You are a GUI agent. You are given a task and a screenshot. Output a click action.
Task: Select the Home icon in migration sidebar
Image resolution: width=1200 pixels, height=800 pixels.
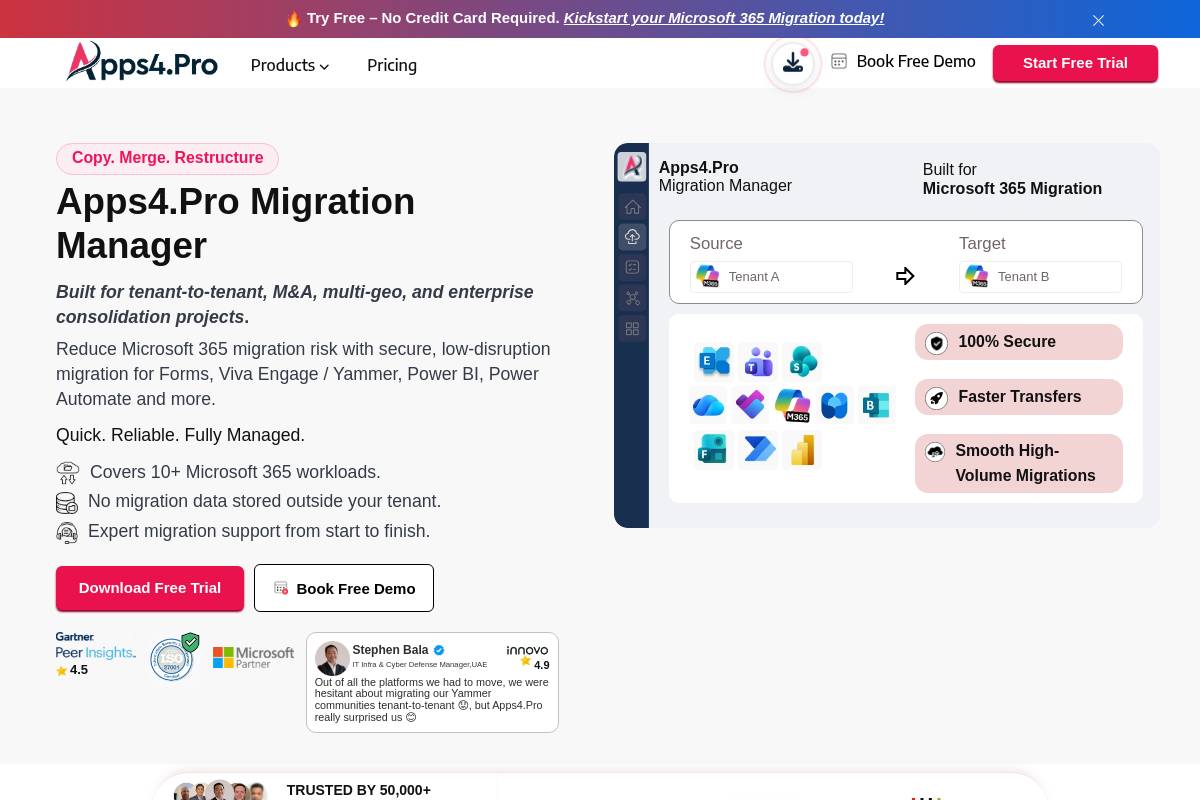pyautogui.click(x=632, y=207)
